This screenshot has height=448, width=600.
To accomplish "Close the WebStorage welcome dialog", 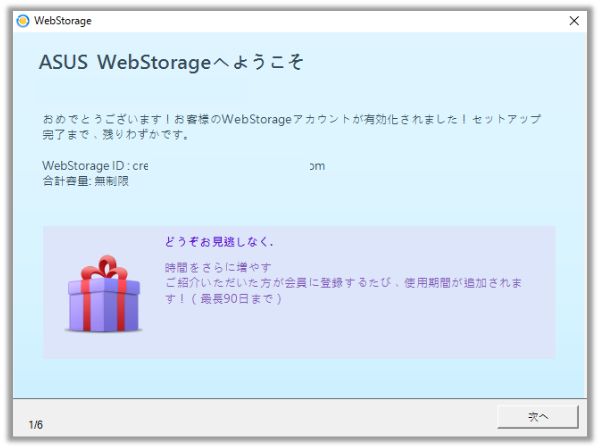I will [x=574, y=21].
